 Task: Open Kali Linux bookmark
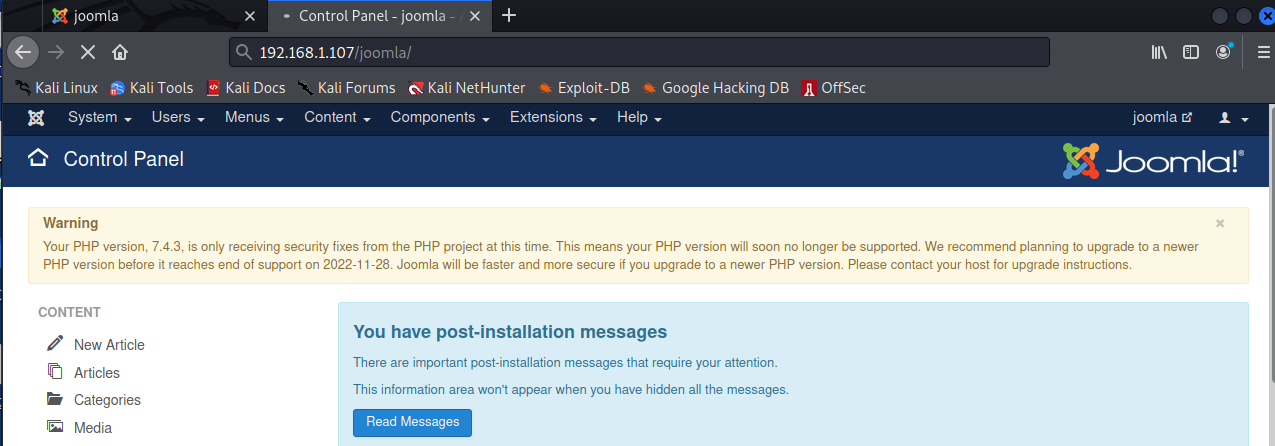(x=57, y=88)
